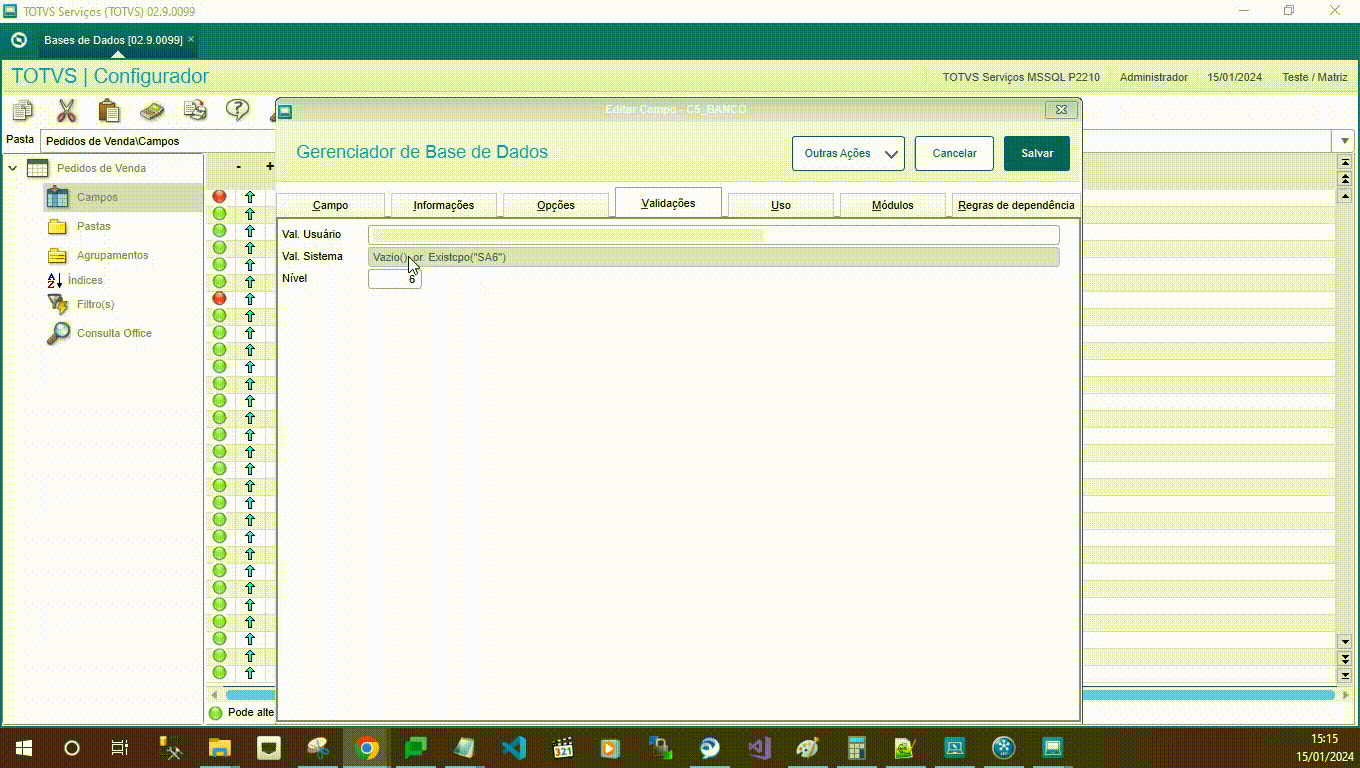Click the printer icon in the toolbar
The width and height of the screenshot is (1360, 768).
[x=195, y=110]
